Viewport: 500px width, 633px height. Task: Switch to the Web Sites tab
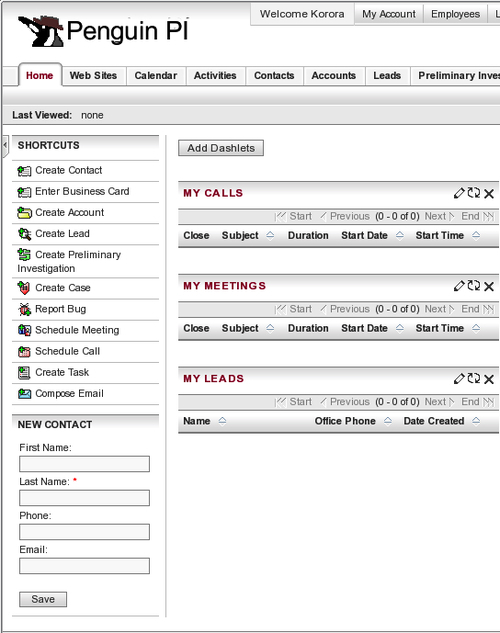click(x=93, y=76)
